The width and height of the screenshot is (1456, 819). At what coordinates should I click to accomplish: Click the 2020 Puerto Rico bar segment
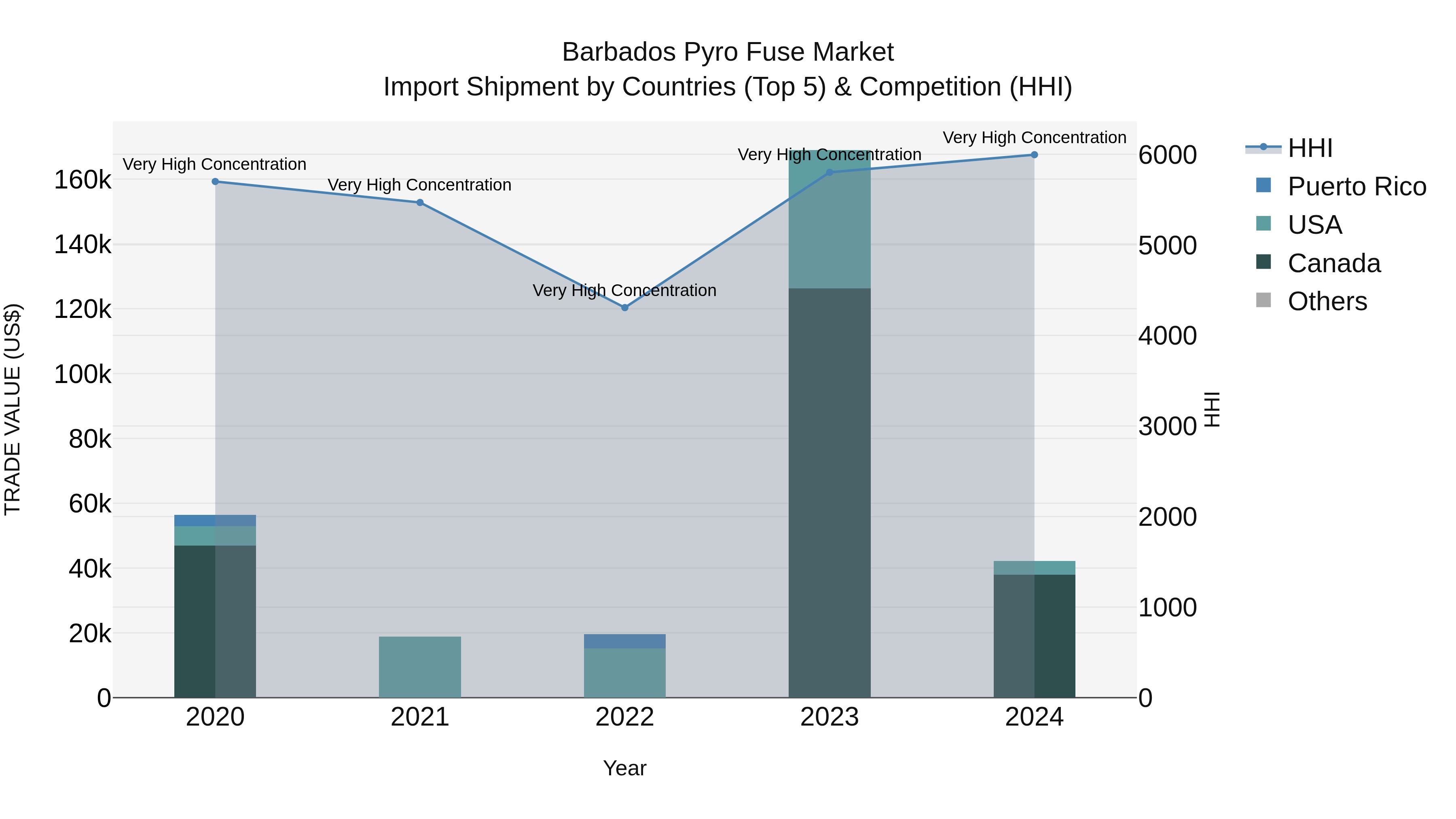tap(215, 521)
